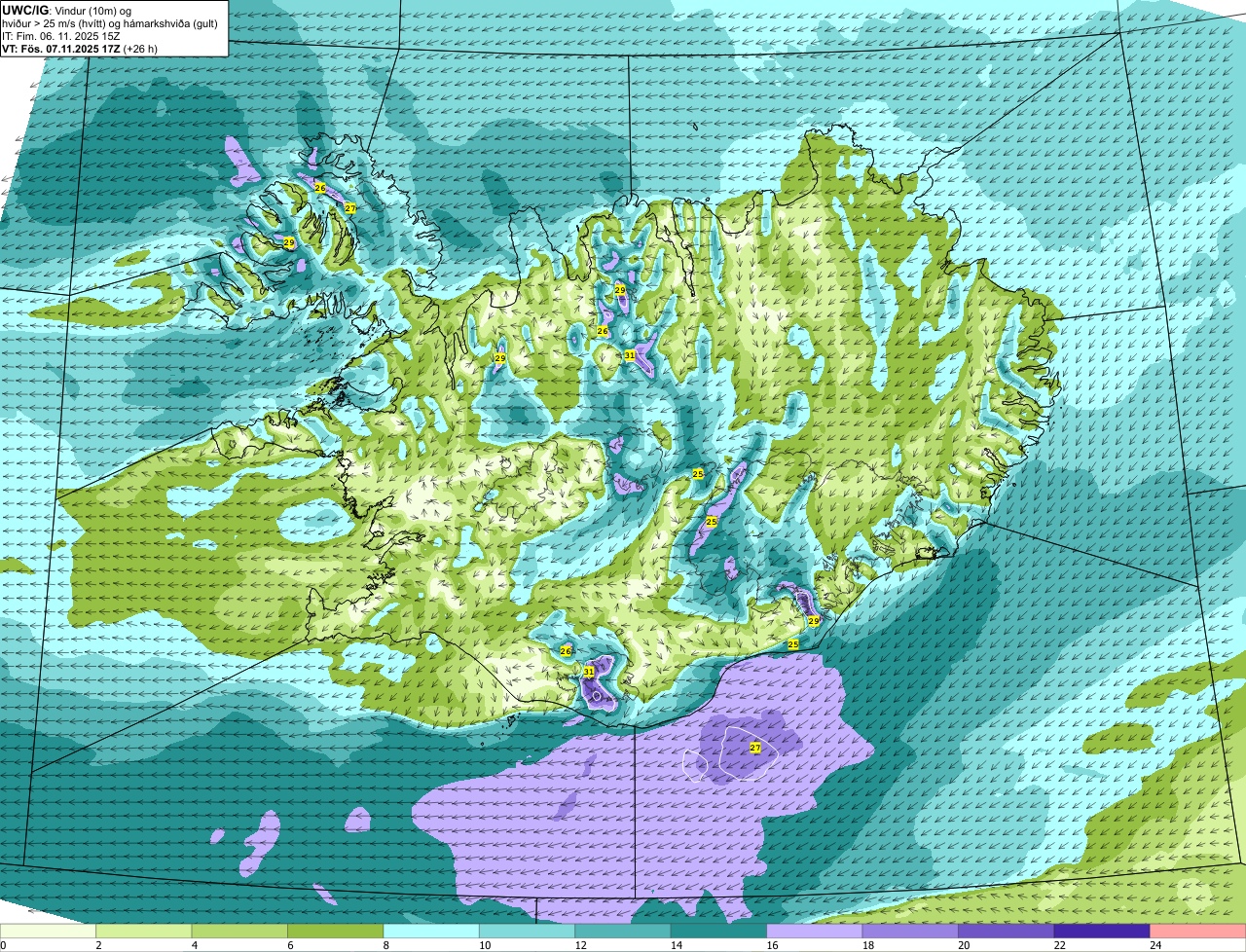Image resolution: width=1246 pixels, height=952 pixels.
Task: Pick the 14–16 m/s dark teal legend swatch
Action: coord(719,931)
